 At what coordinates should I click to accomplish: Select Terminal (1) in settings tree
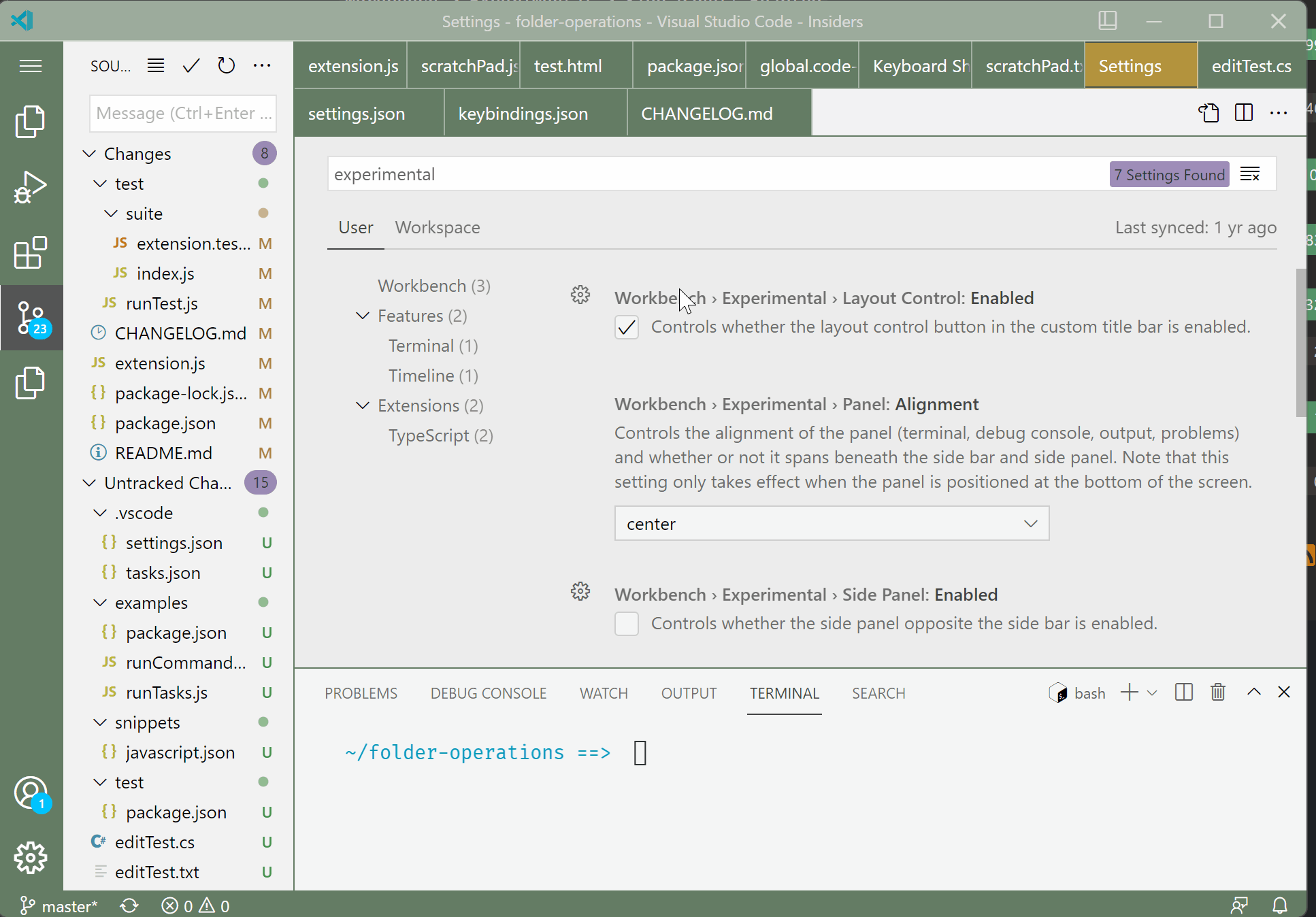tap(433, 346)
